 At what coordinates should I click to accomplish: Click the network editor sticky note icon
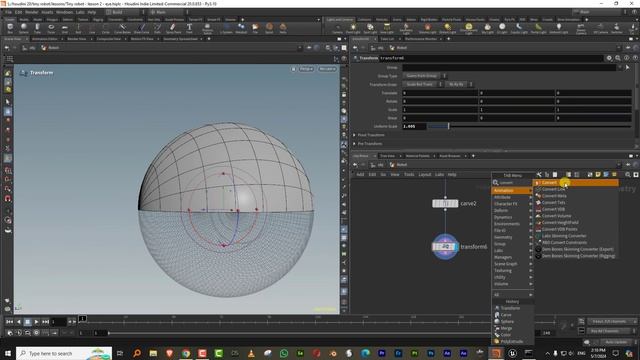click(598, 174)
